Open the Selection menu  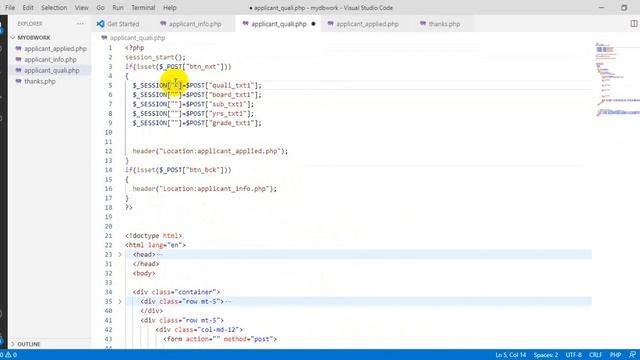coord(54,8)
